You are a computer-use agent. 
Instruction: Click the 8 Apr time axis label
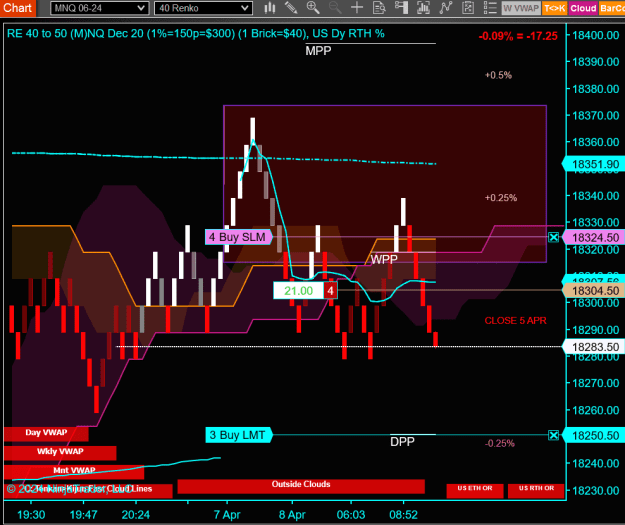(x=292, y=515)
